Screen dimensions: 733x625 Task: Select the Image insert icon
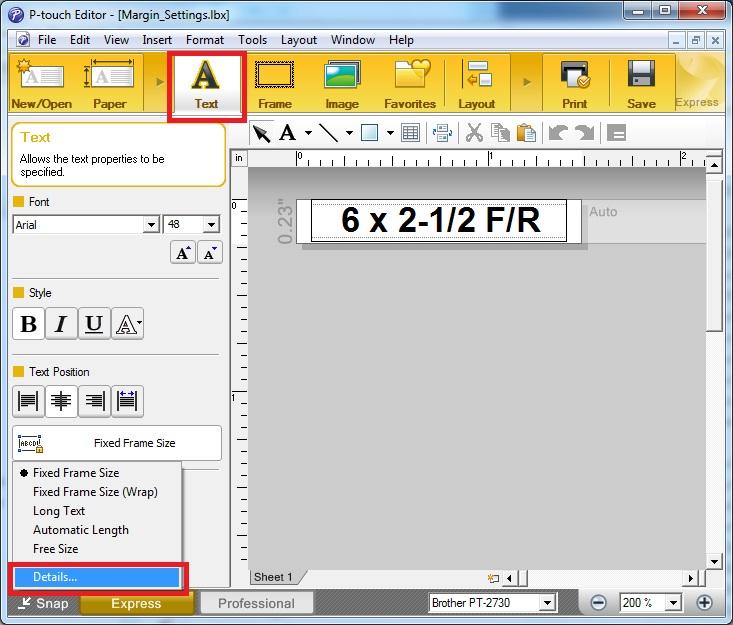coord(342,83)
